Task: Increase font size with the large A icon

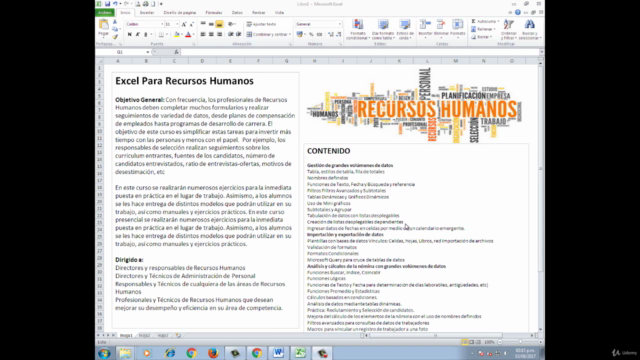Action: tap(184, 24)
